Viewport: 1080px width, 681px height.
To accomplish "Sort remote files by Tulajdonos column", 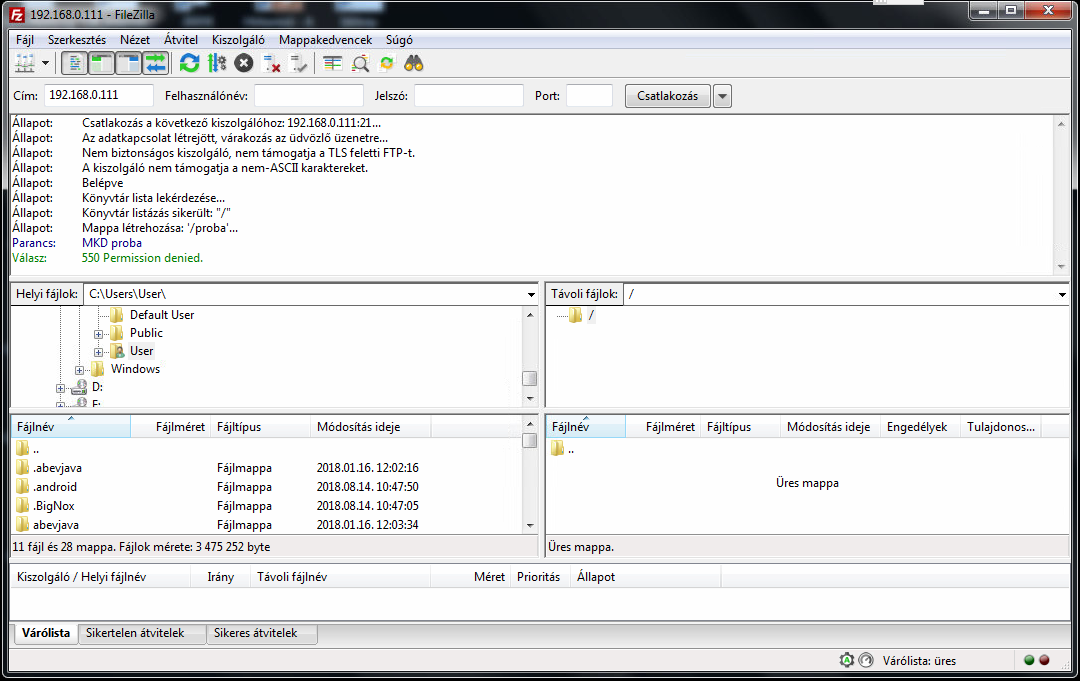I will tap(1001, 427).
